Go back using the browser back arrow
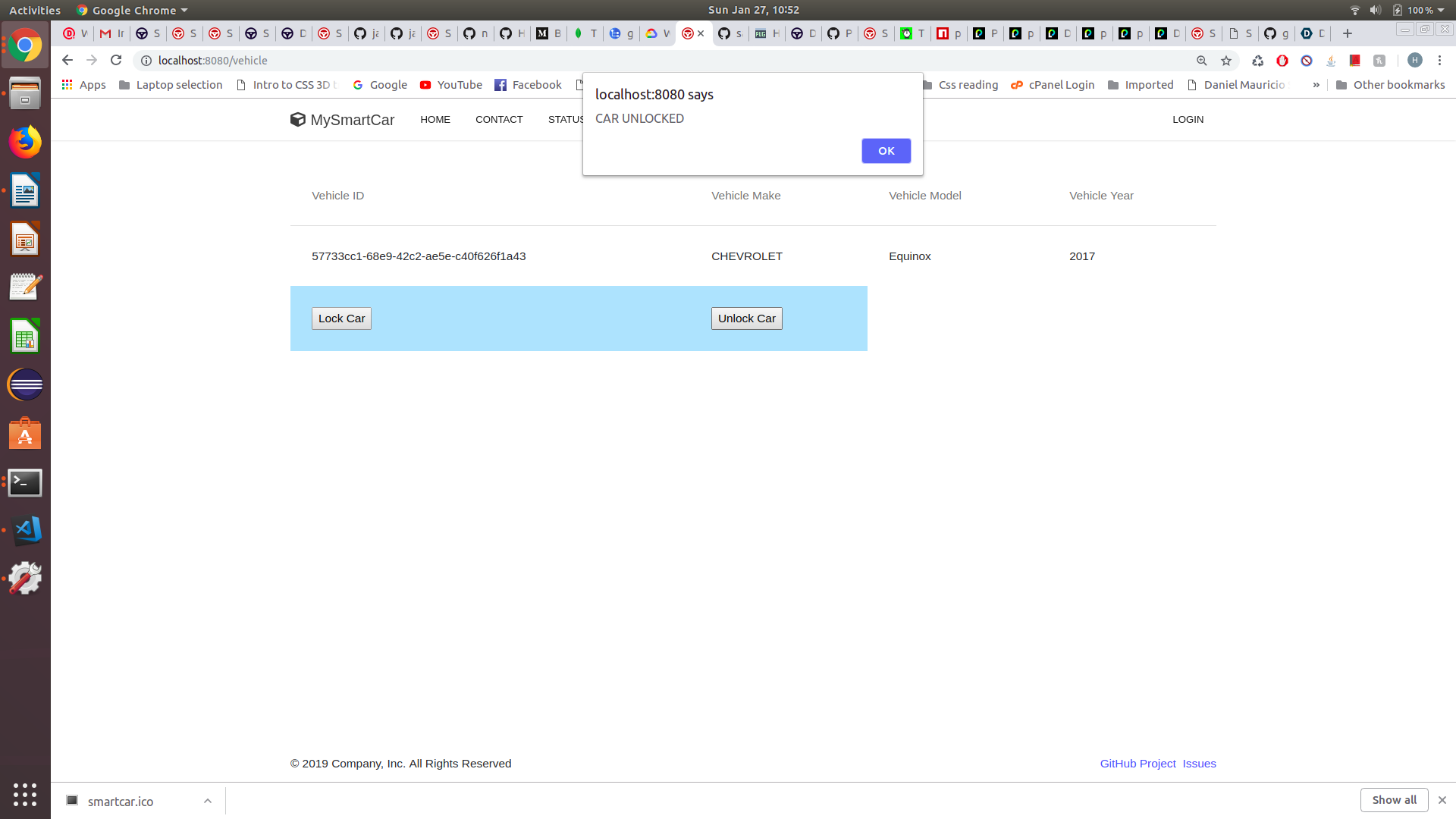This screenshot has height=819, width=1456. 67,60
